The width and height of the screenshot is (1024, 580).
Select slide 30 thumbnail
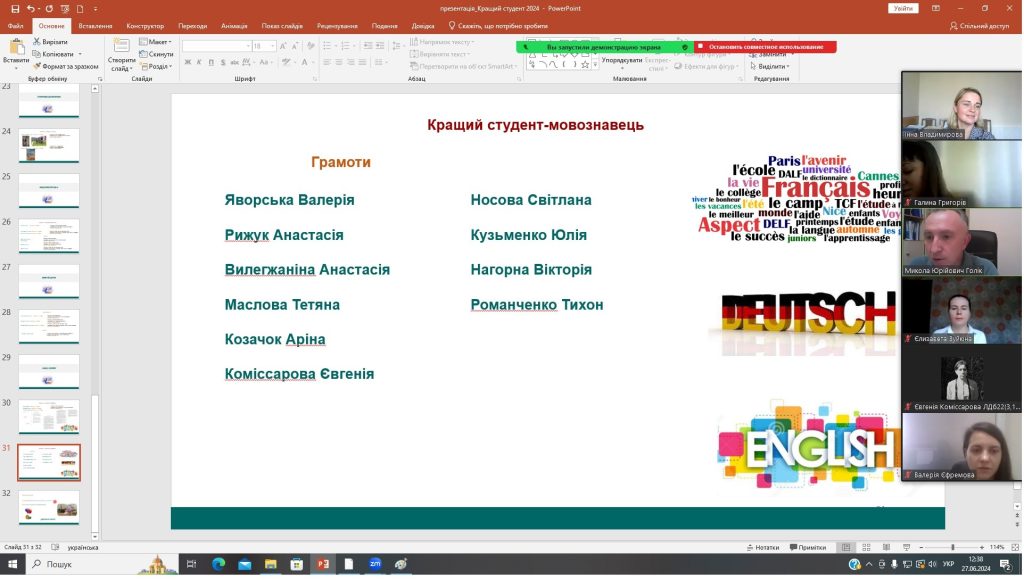pos(49,417)
